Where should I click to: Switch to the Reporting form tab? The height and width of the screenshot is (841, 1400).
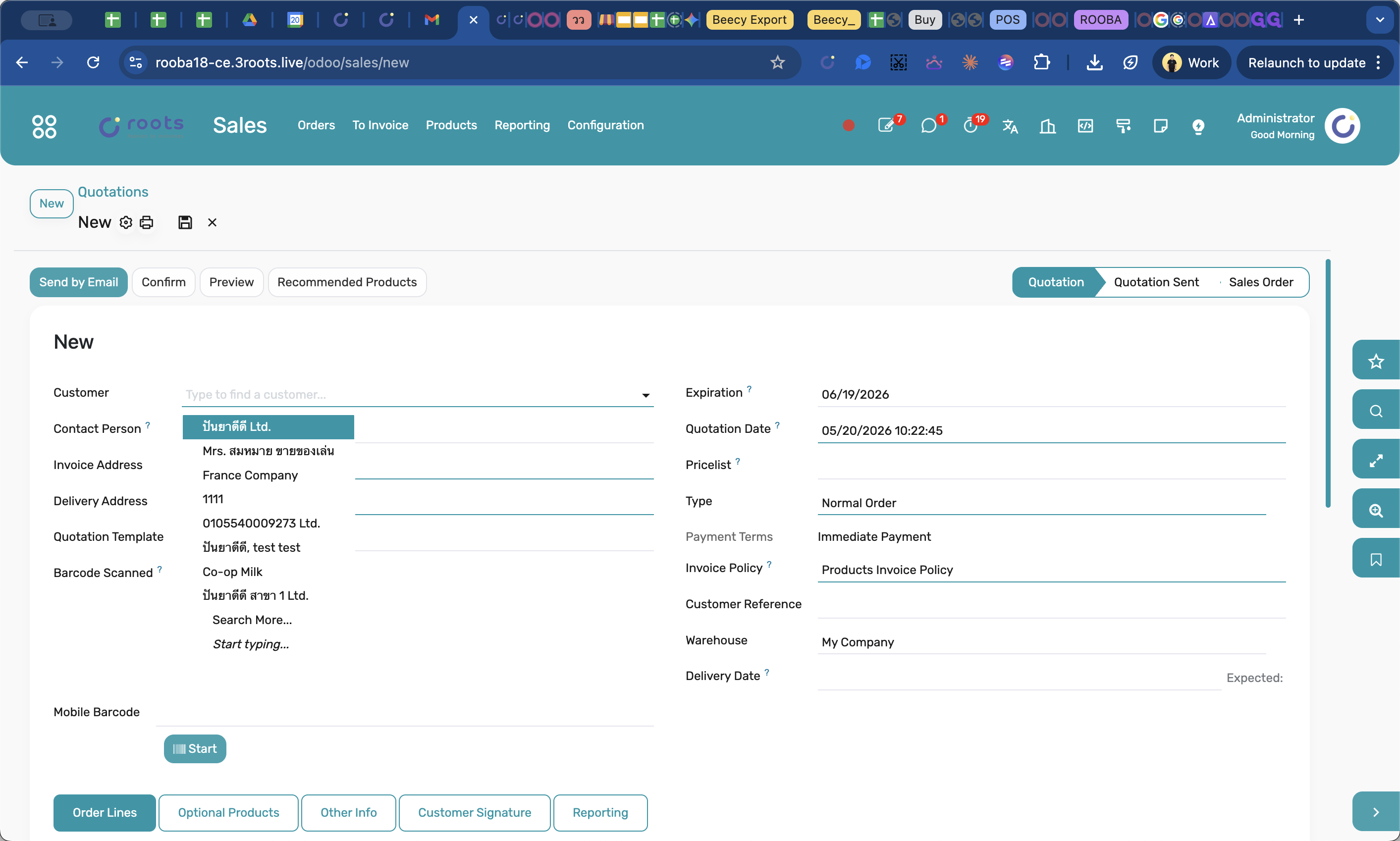(x=600, y=812)
